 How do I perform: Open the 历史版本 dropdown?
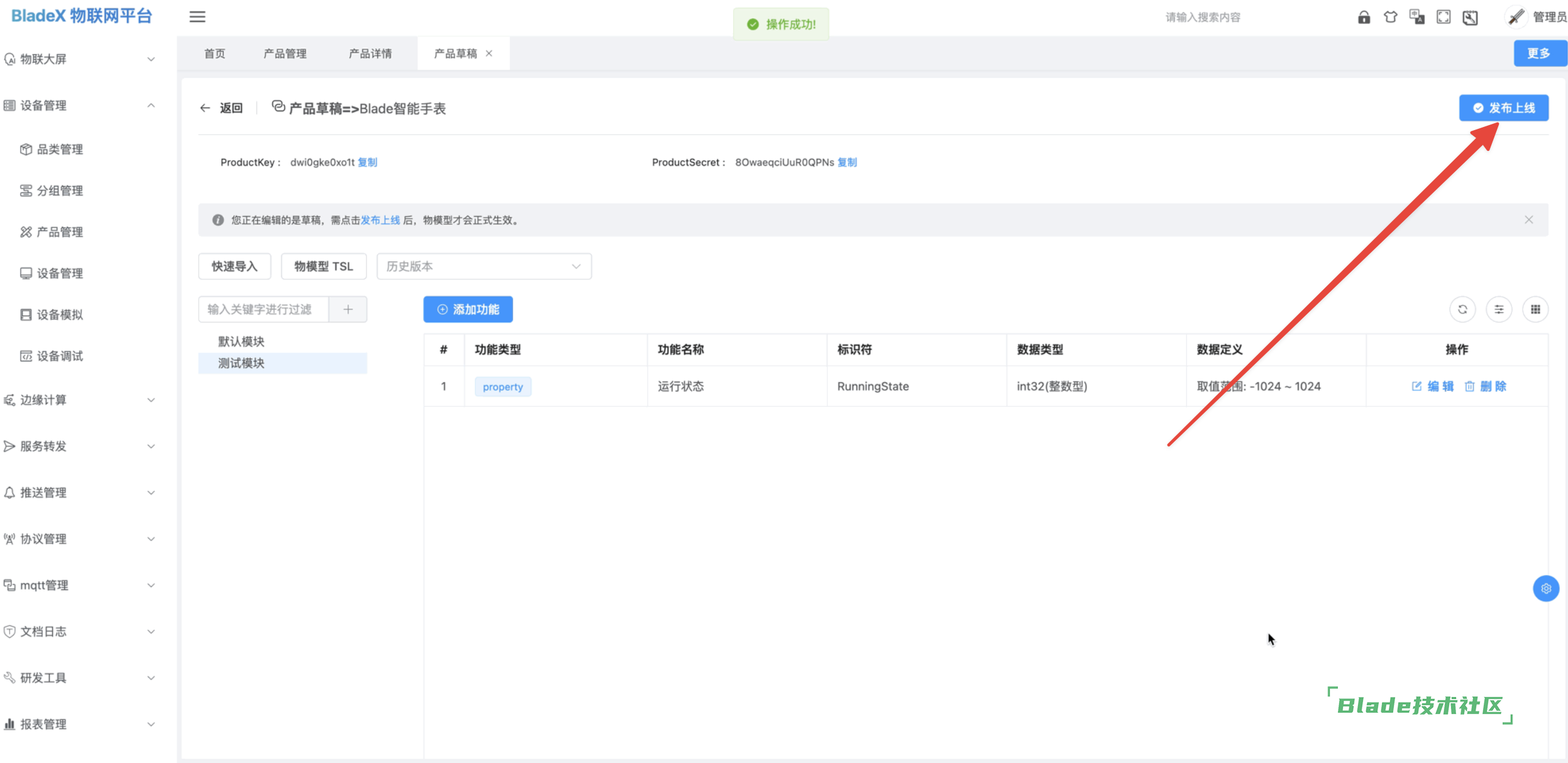tap(483, 266)
